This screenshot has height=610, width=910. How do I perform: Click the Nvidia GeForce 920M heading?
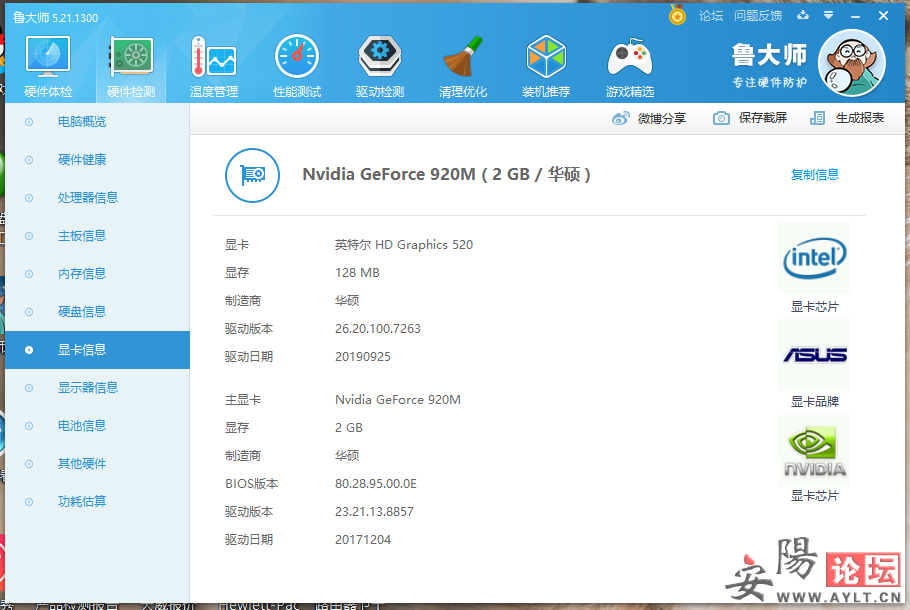coord(446,174)
